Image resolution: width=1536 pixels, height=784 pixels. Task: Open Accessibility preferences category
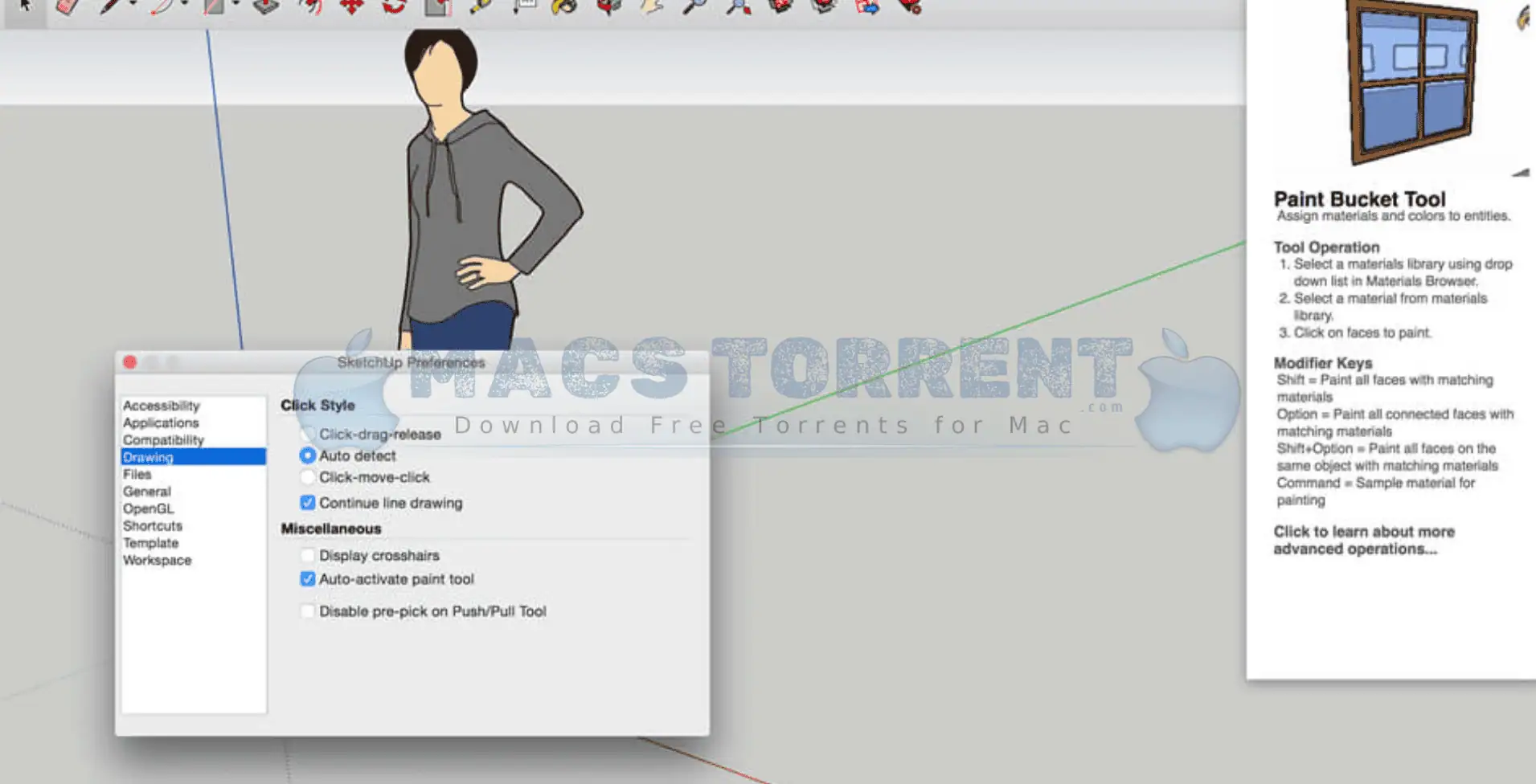tap(193, 406)
